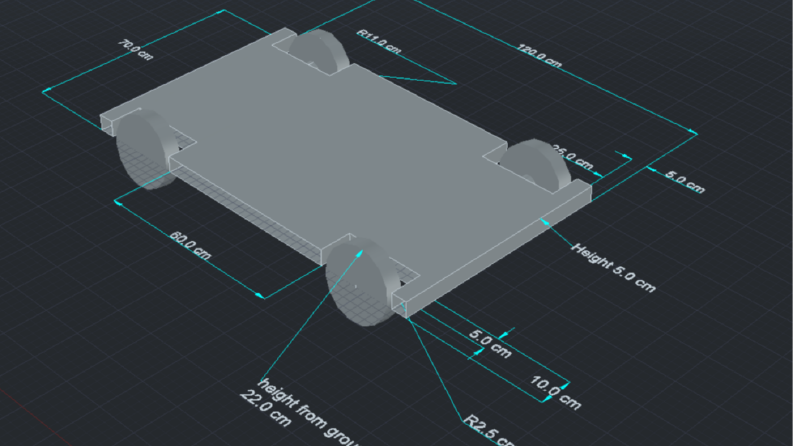The height and width of the screenshot is (446, 793).
Task: Click the 'Height 5.0 cm' annotation
Action: (613, 267)
